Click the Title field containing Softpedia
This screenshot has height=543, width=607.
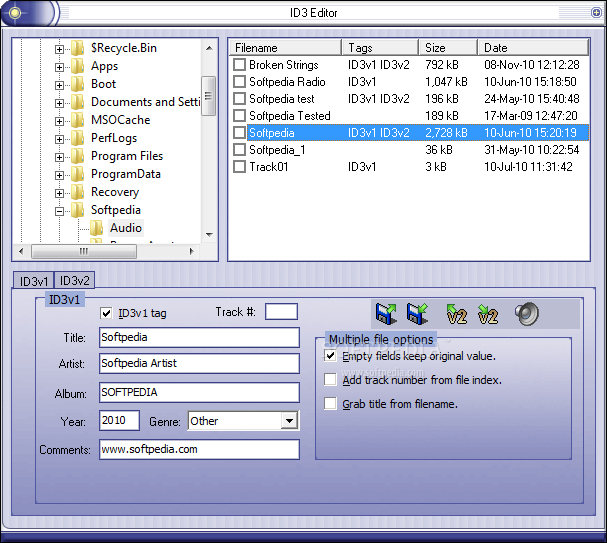coord(199,337)
